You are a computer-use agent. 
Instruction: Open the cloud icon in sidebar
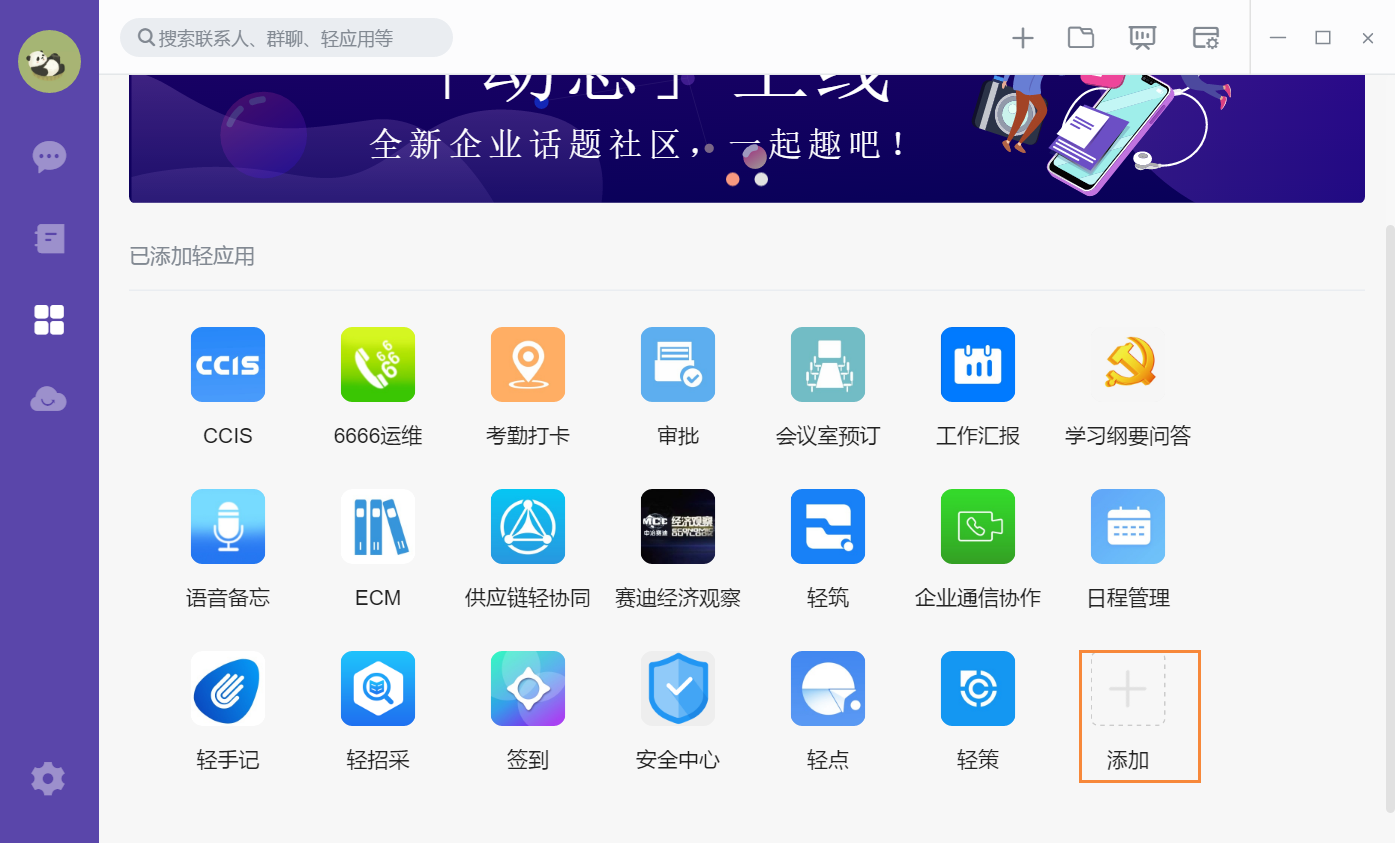(49, 400)
